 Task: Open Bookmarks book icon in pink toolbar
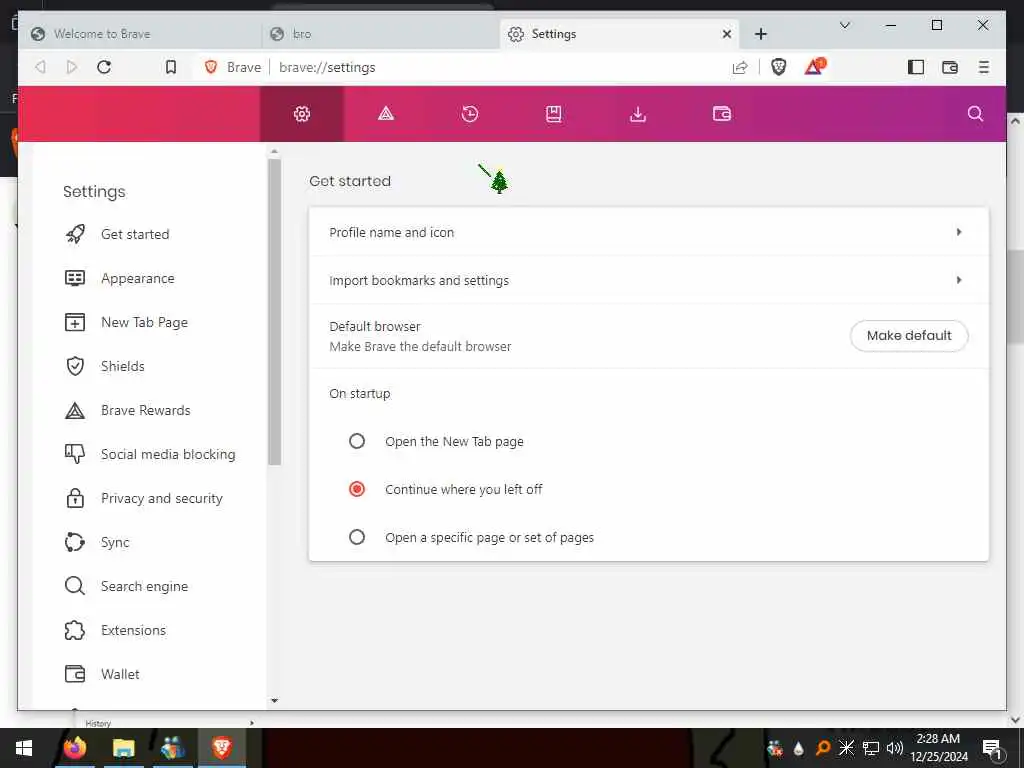pos(553,114)
